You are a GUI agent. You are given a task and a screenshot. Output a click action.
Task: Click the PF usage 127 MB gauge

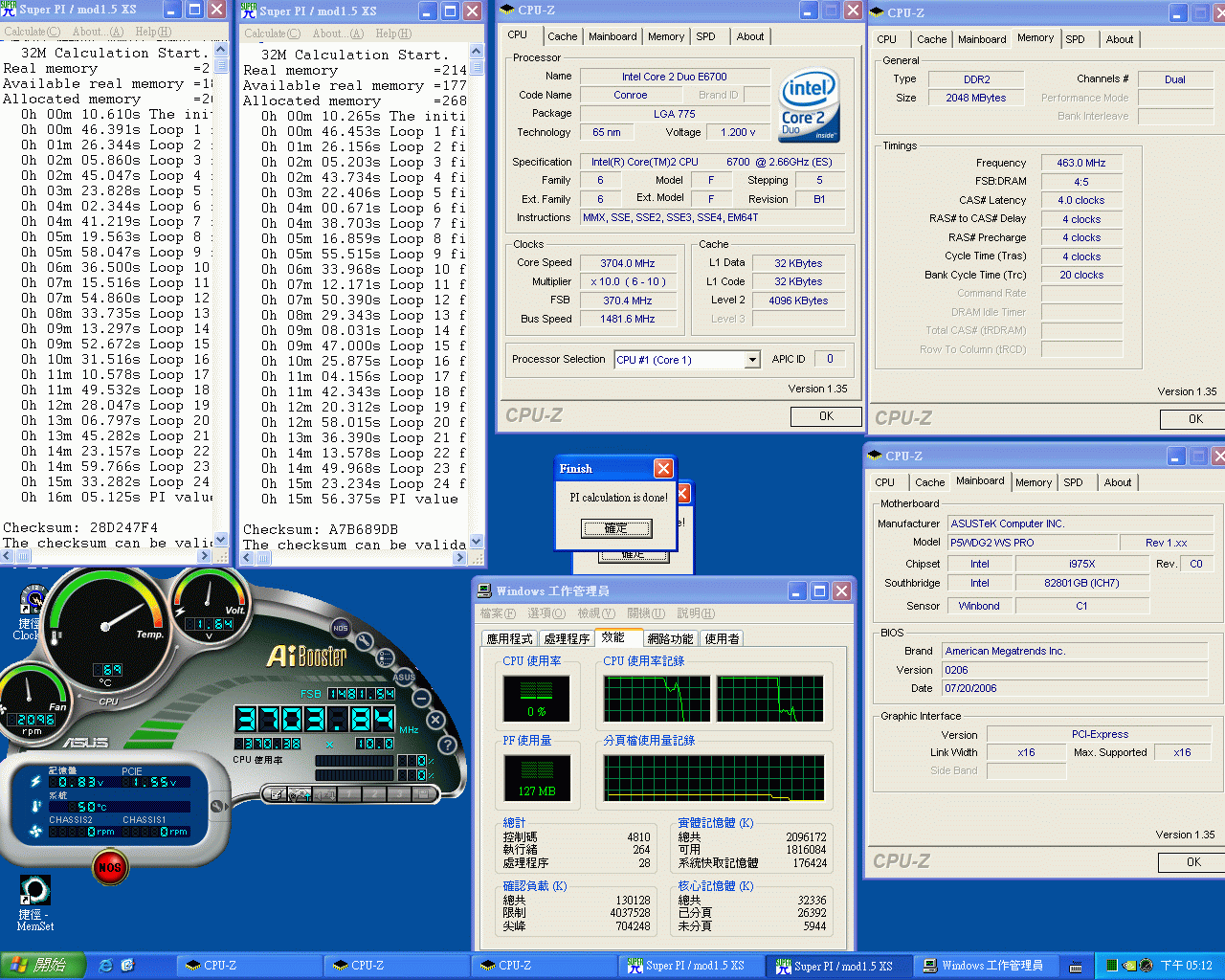coord(537,778)
